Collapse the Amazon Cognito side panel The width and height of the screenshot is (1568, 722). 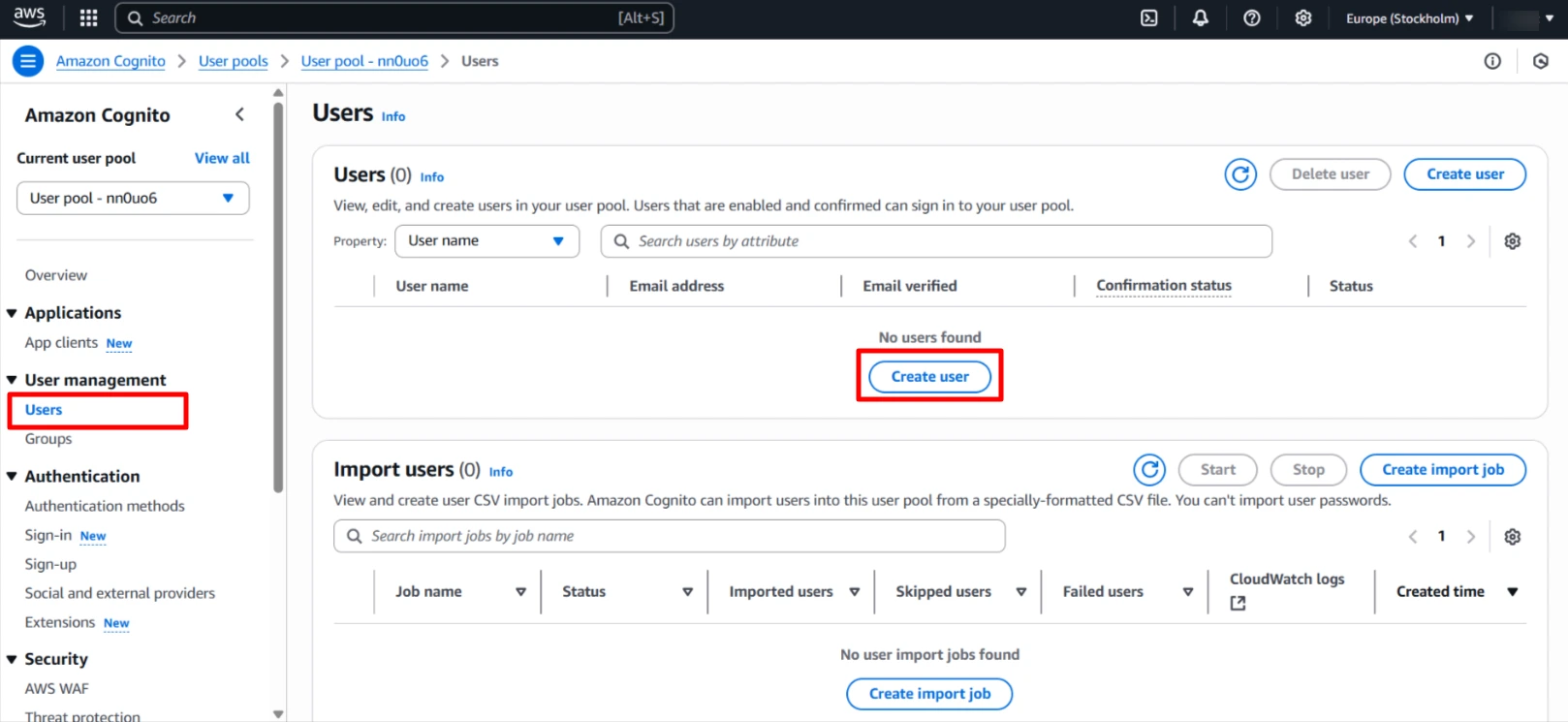[x=239, y=114]
